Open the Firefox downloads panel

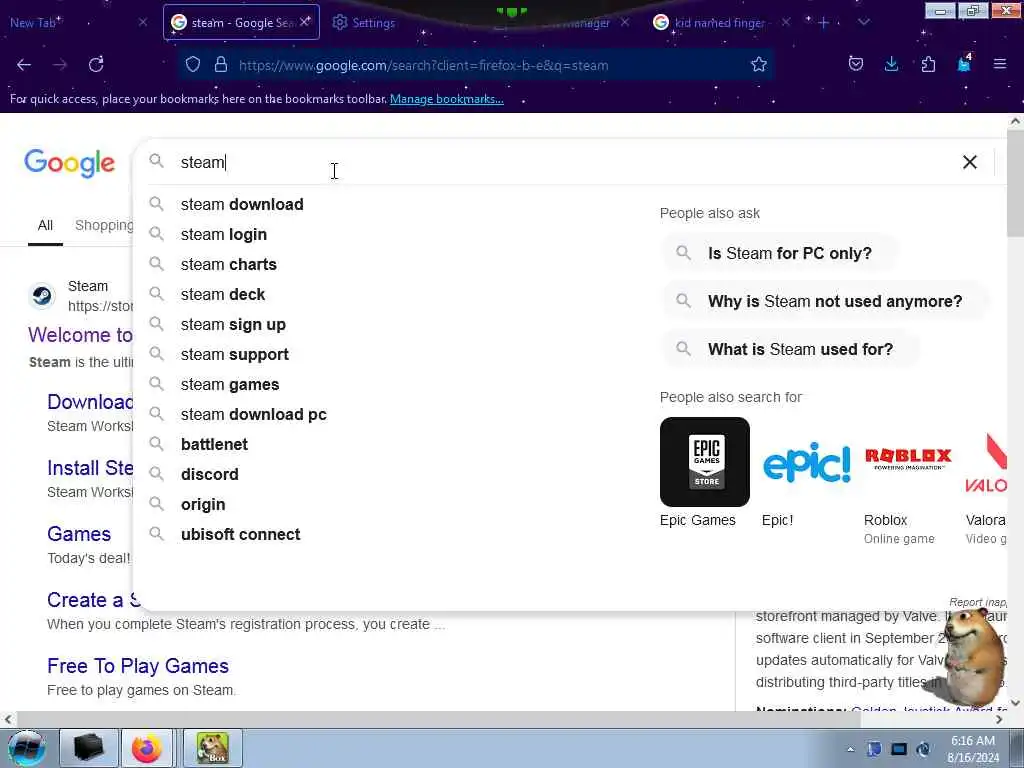891,64
